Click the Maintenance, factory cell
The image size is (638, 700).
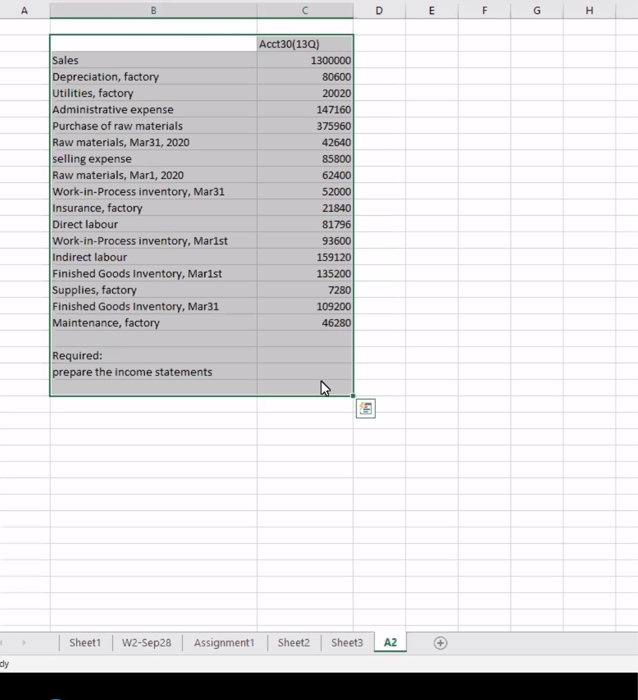point(154,323)
